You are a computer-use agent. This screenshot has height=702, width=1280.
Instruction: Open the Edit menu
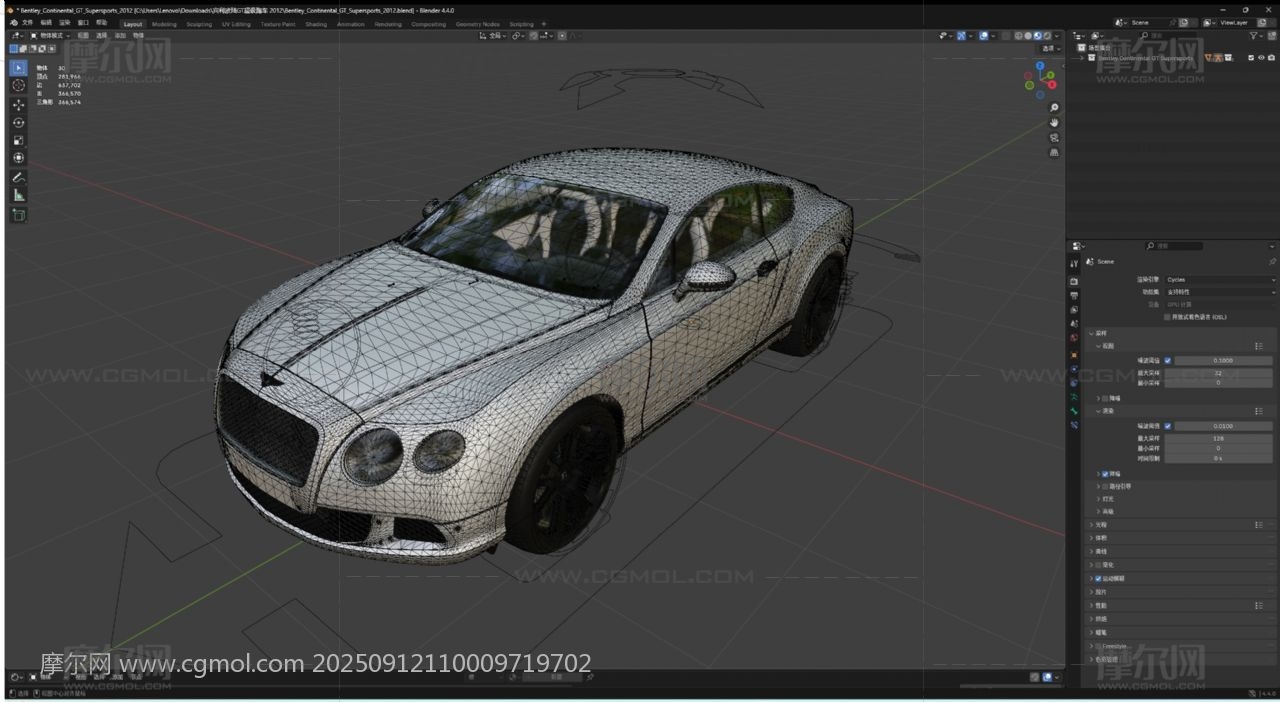point(46,23)
